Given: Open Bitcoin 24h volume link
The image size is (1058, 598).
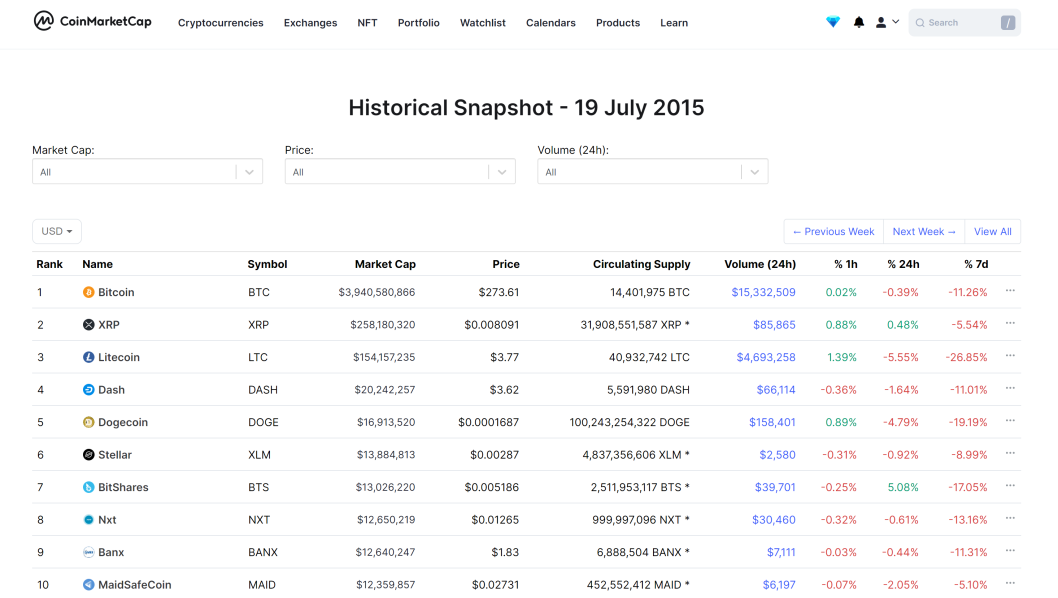Looking at the screenshot, I should tap(763, 292).
